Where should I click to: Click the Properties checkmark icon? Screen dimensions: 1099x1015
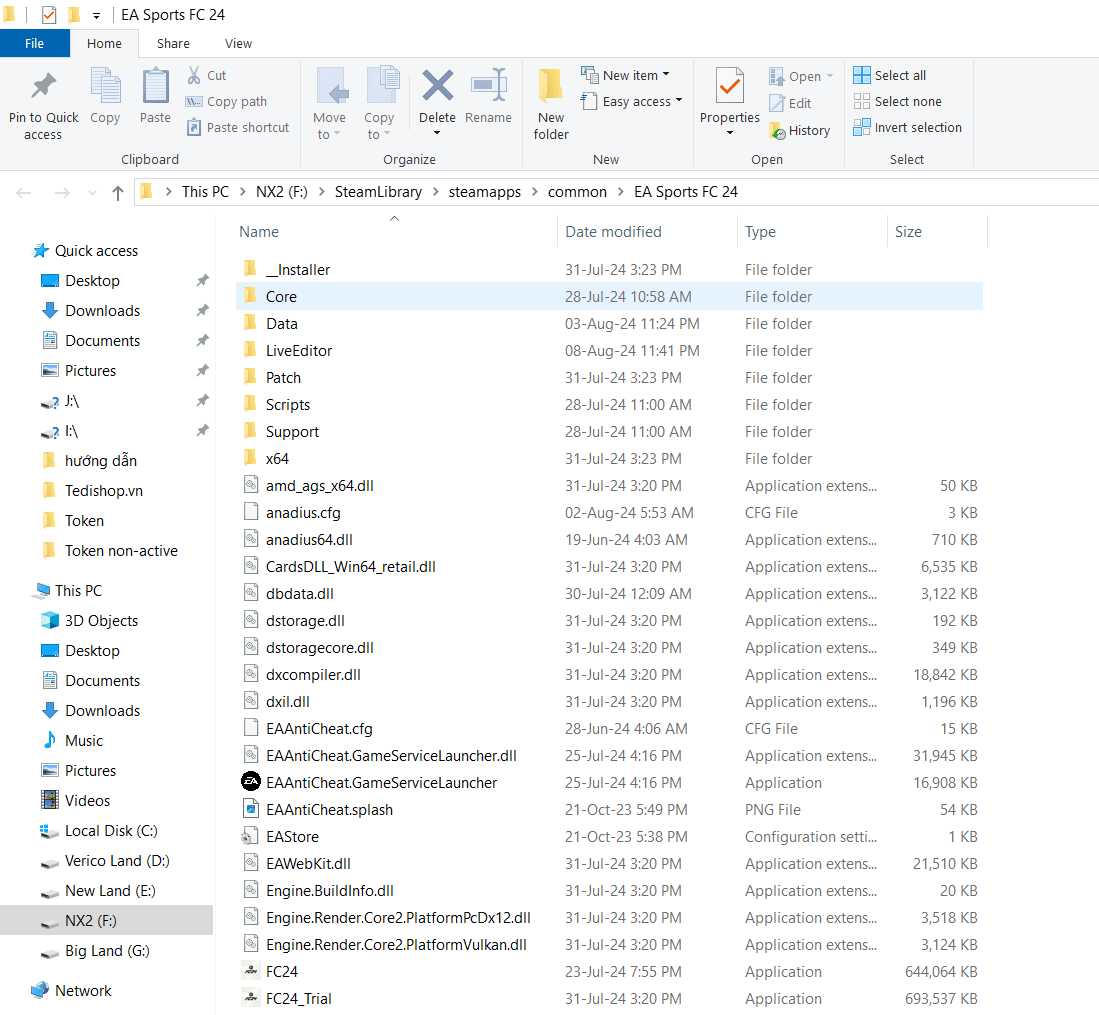730,86
